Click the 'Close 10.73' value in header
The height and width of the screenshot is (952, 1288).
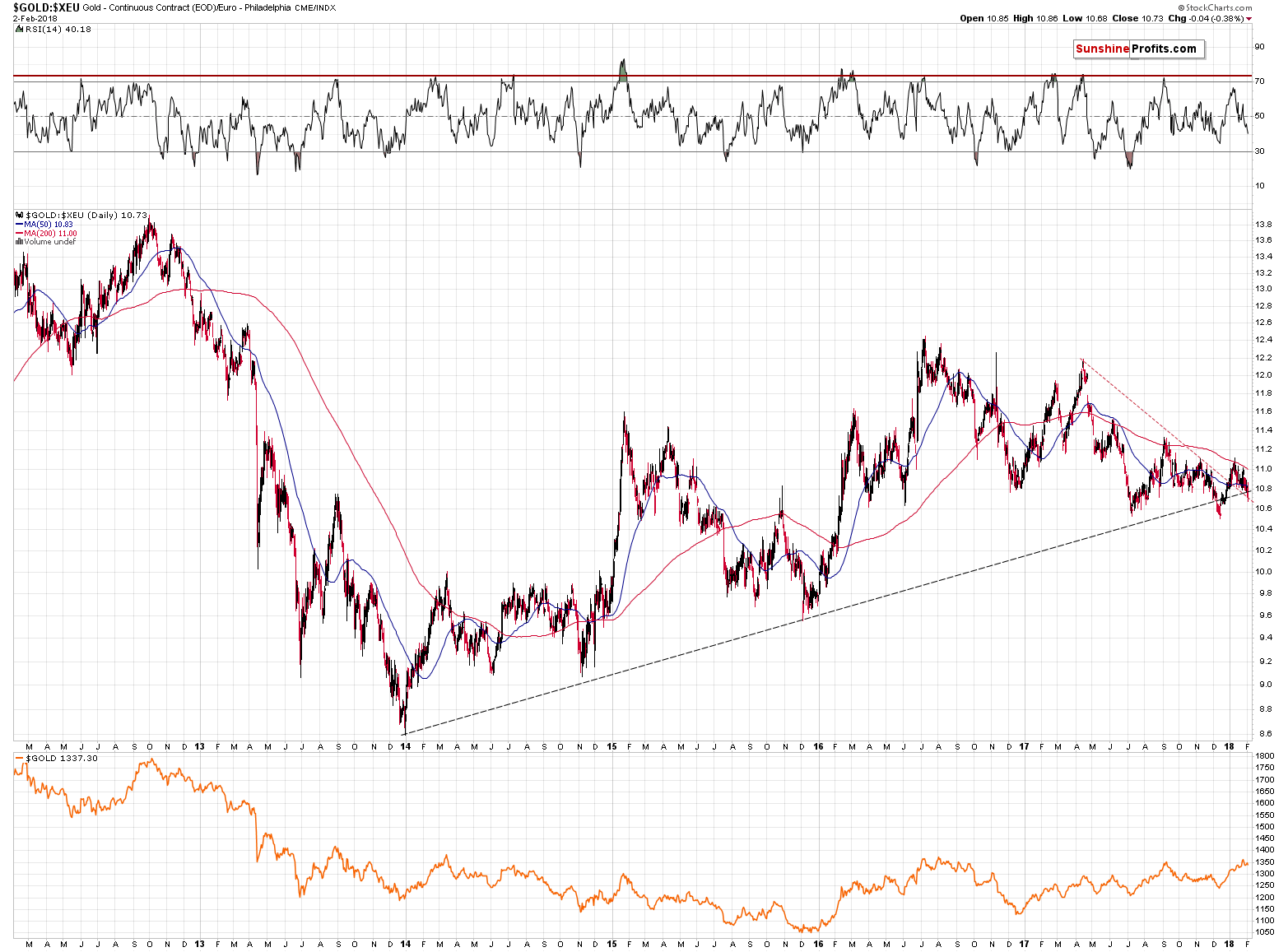pos(1137,18)
